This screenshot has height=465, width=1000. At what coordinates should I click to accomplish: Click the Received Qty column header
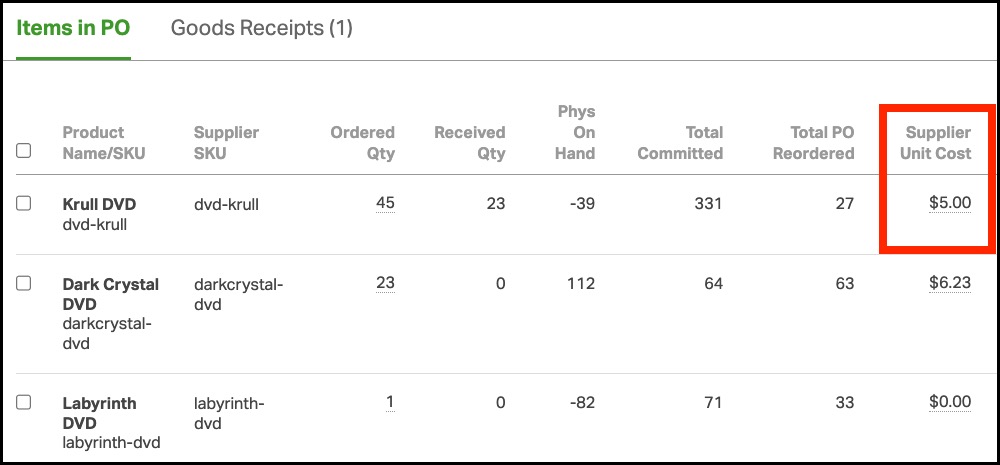[x=469, y=143]
